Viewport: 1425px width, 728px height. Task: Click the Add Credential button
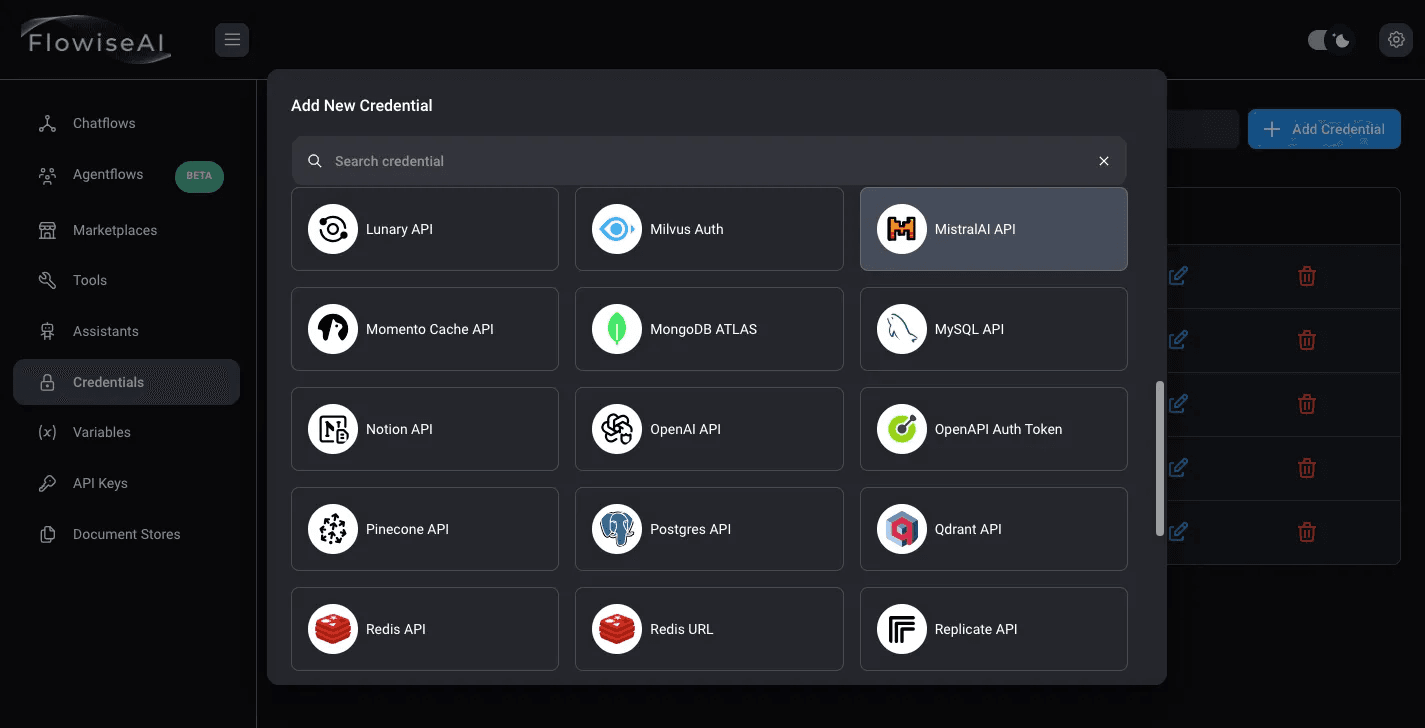pos(1323,129)
